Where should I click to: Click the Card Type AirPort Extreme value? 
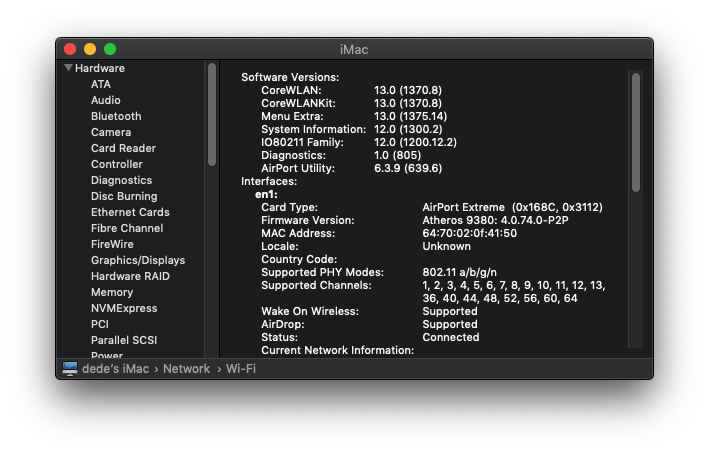coord(512,208)
